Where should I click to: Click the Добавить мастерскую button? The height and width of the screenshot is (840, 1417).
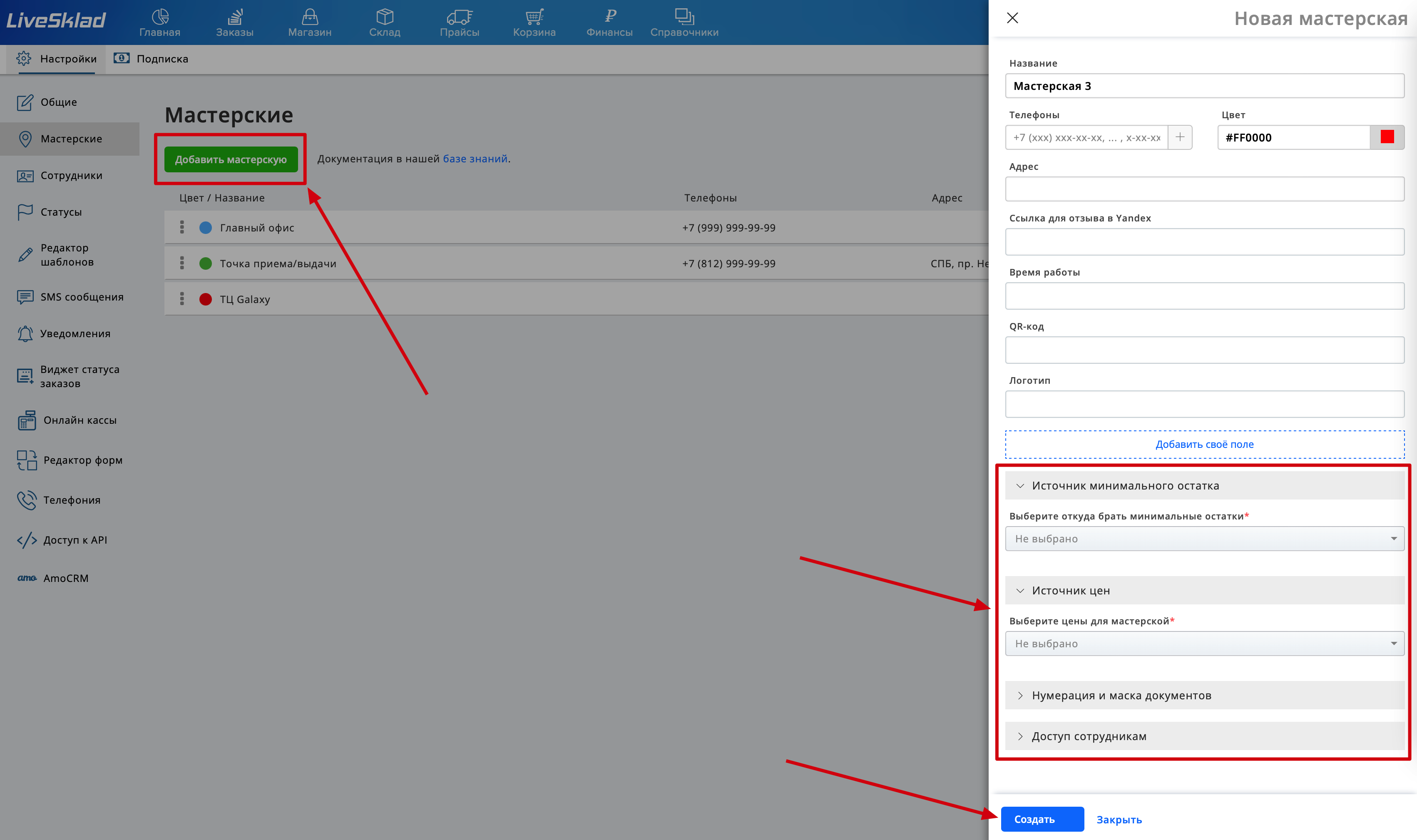pos(231,159)
